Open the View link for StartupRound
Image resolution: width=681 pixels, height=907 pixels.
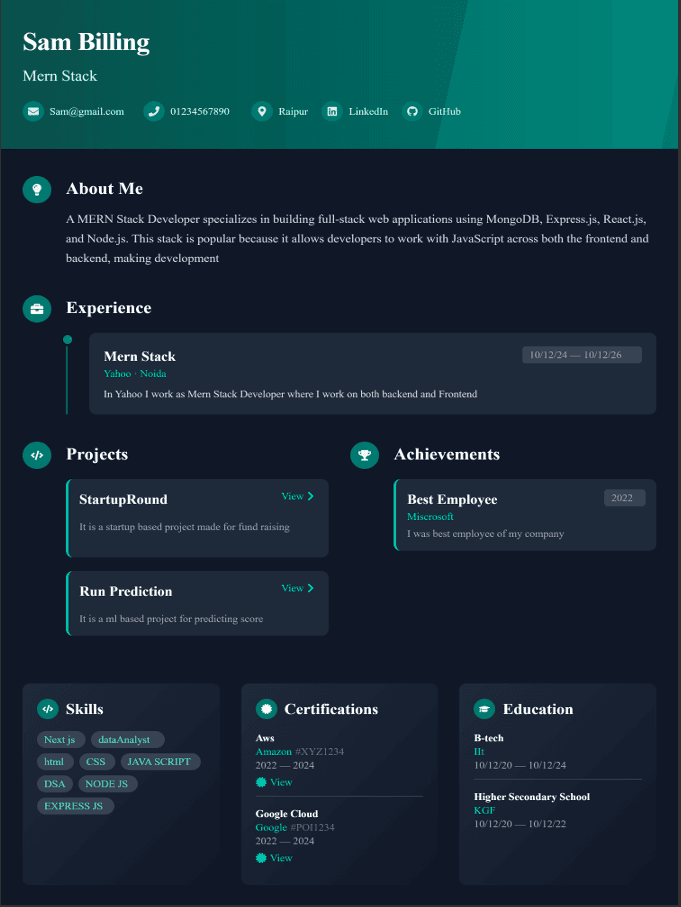(297, 496)
